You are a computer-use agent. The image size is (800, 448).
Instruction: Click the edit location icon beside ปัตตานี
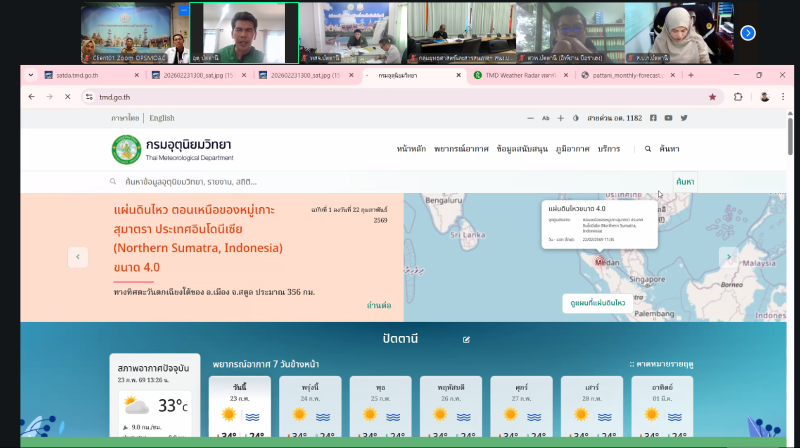(x=465, y=340)
